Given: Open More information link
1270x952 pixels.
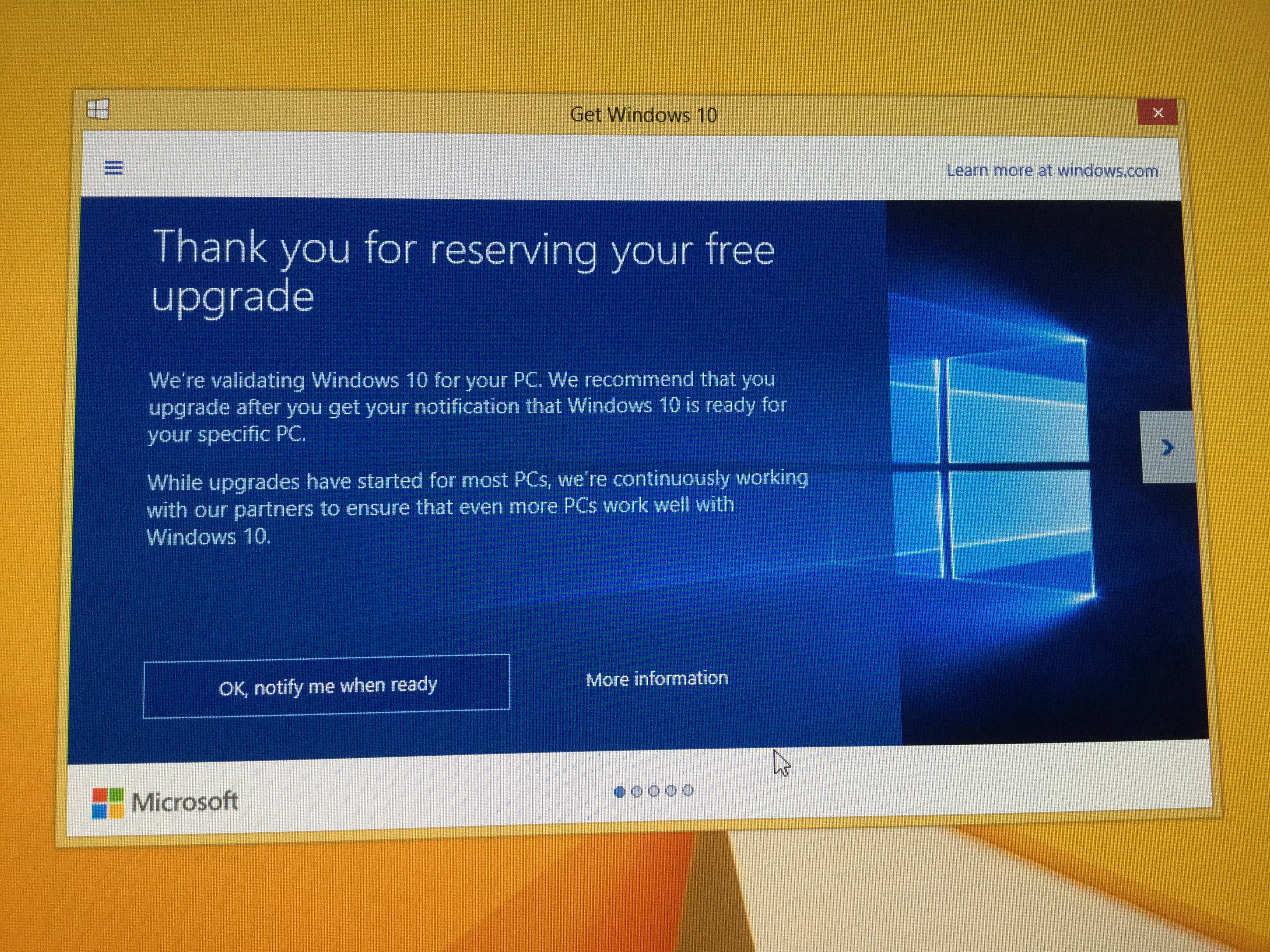Looking at the screenshot, I should click(x=657, y=679).
